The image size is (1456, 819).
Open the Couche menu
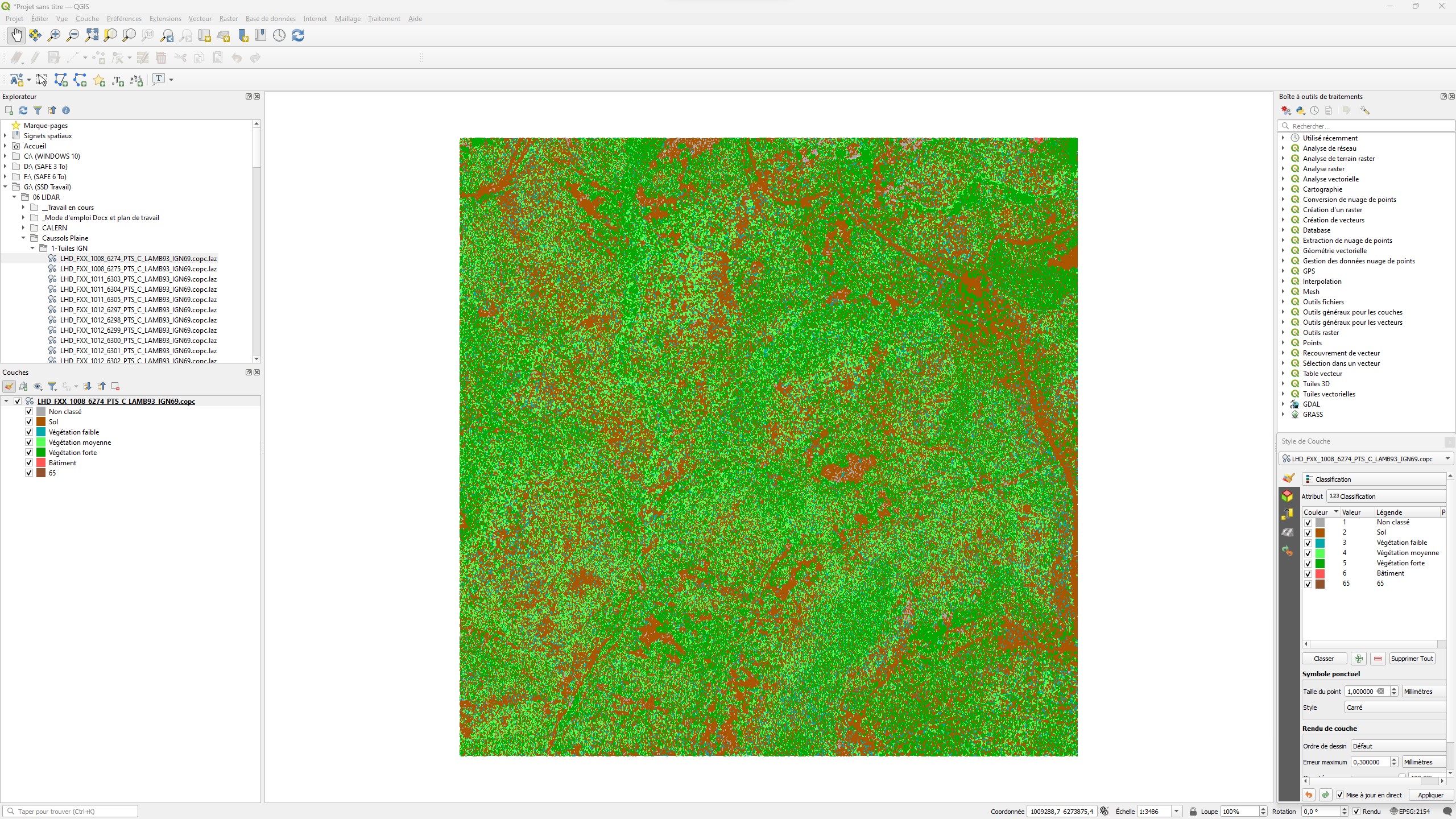click(x=87, y=19)
